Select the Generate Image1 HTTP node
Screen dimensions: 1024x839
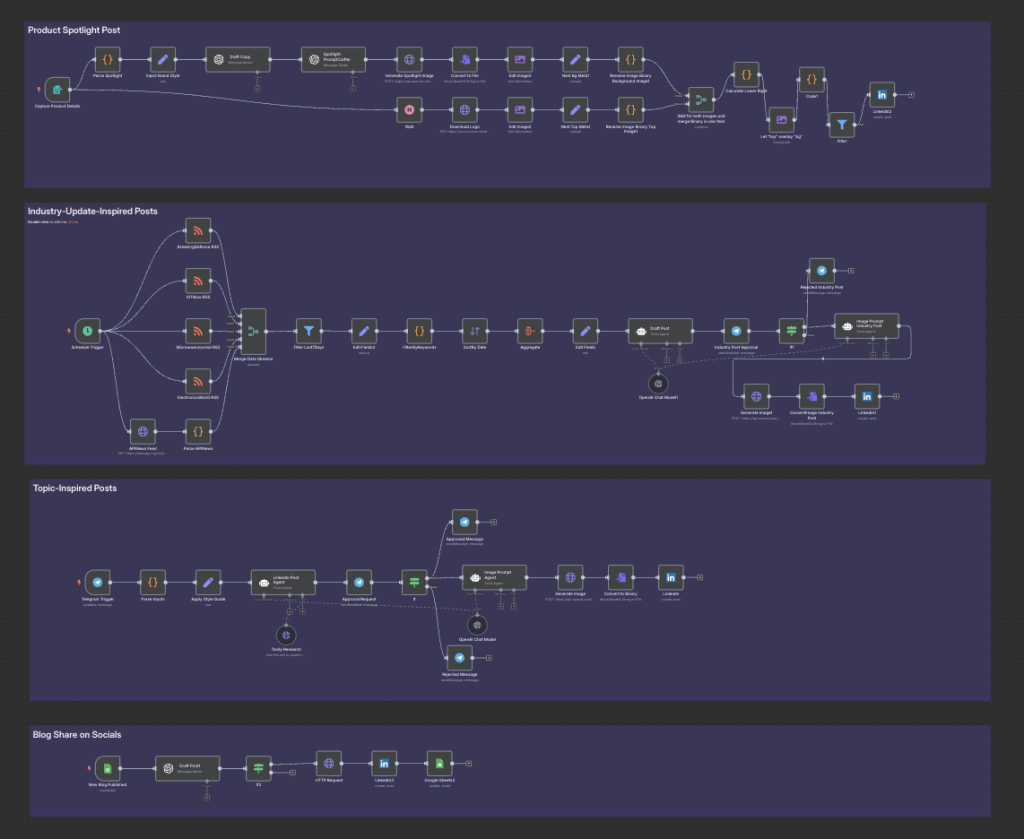[x=756, y=396]
